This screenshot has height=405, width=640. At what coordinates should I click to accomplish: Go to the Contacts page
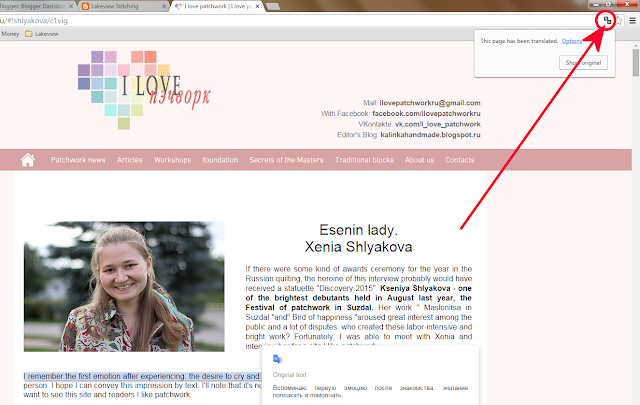tap(460, 160)
